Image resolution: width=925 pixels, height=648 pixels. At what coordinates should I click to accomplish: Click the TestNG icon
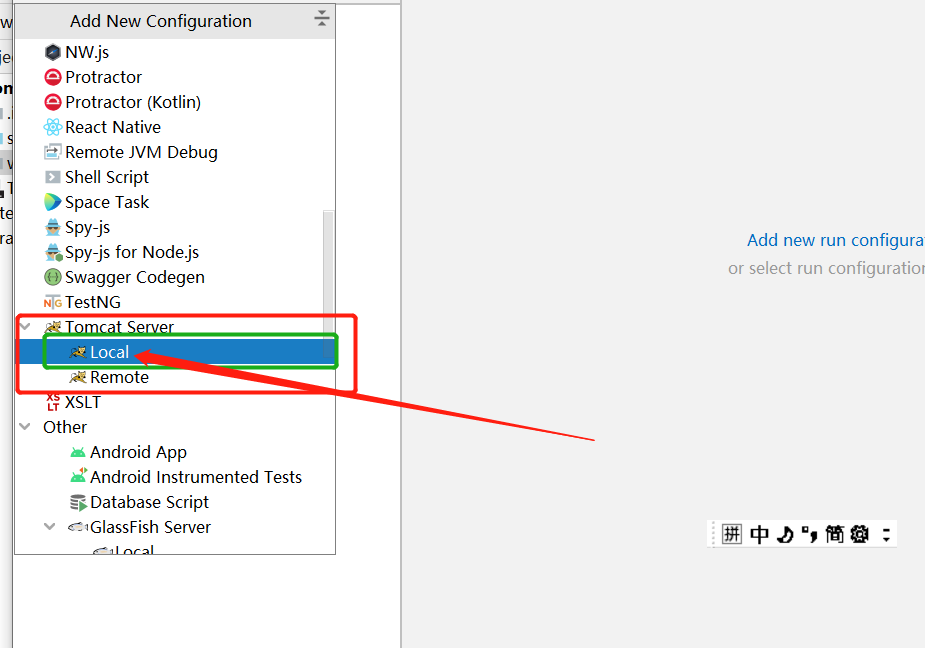pyautogui.click(x=53, y=303)
